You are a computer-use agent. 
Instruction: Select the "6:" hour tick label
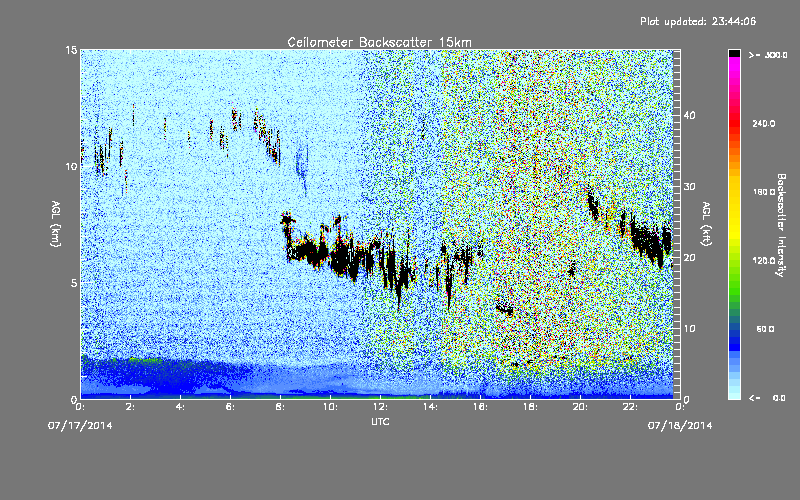(x=230, y=407)
